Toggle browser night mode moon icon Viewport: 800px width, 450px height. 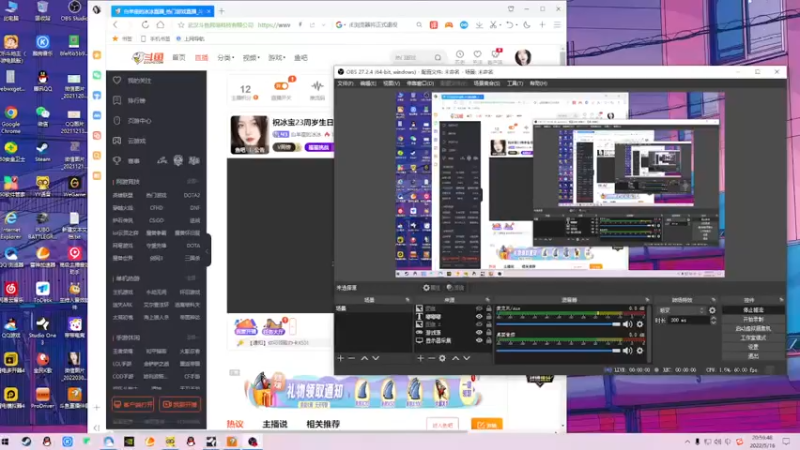(527, 24)
